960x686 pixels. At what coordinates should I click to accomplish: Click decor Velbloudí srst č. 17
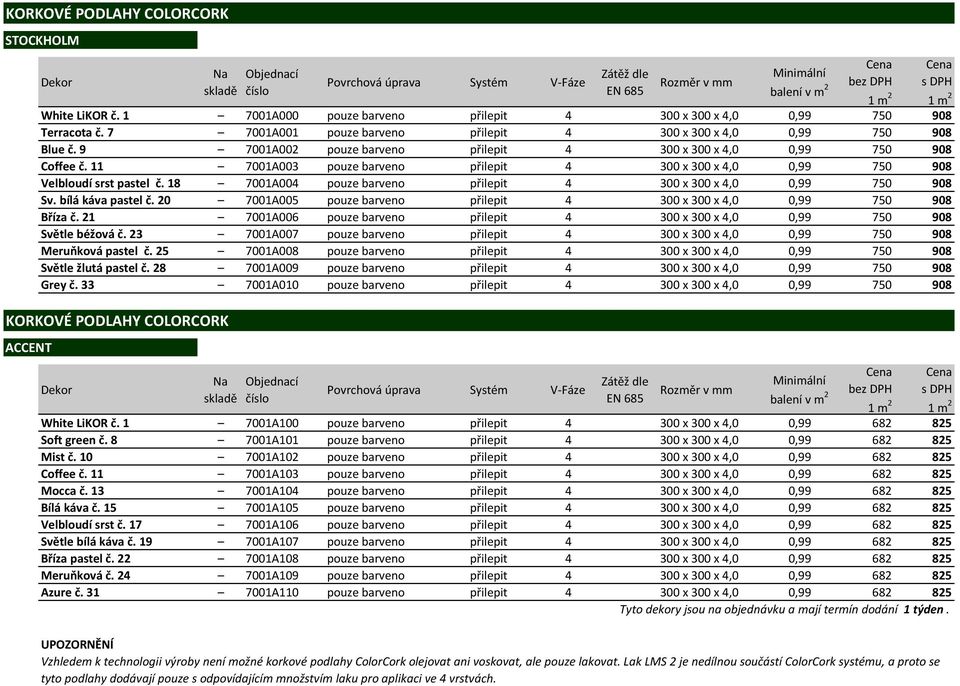[91, 525]
